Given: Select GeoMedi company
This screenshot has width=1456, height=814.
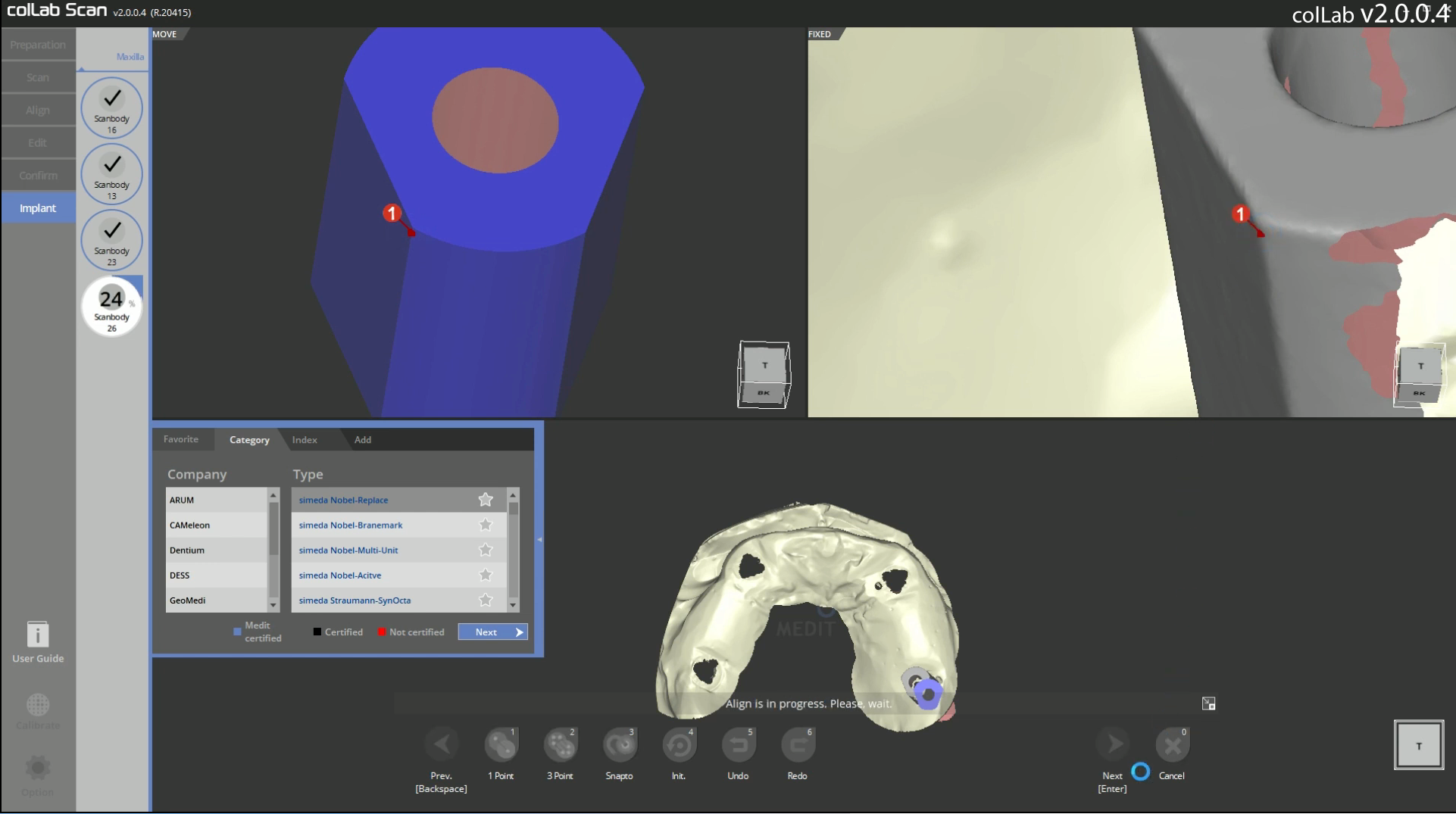Looking at the screenshot, I should [217, 600].
